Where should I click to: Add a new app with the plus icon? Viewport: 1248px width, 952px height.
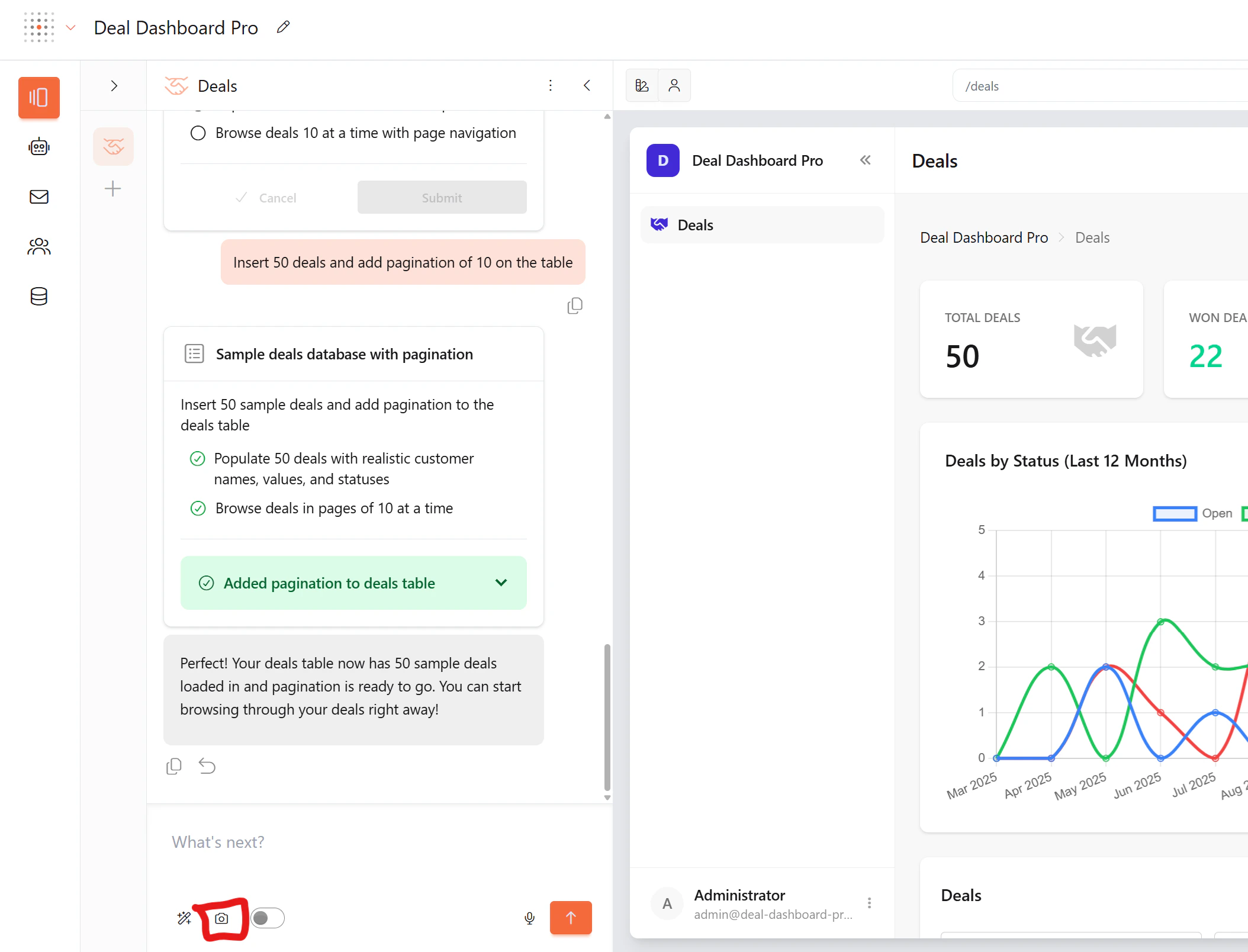pyautogui.click(x=113, y=188)
